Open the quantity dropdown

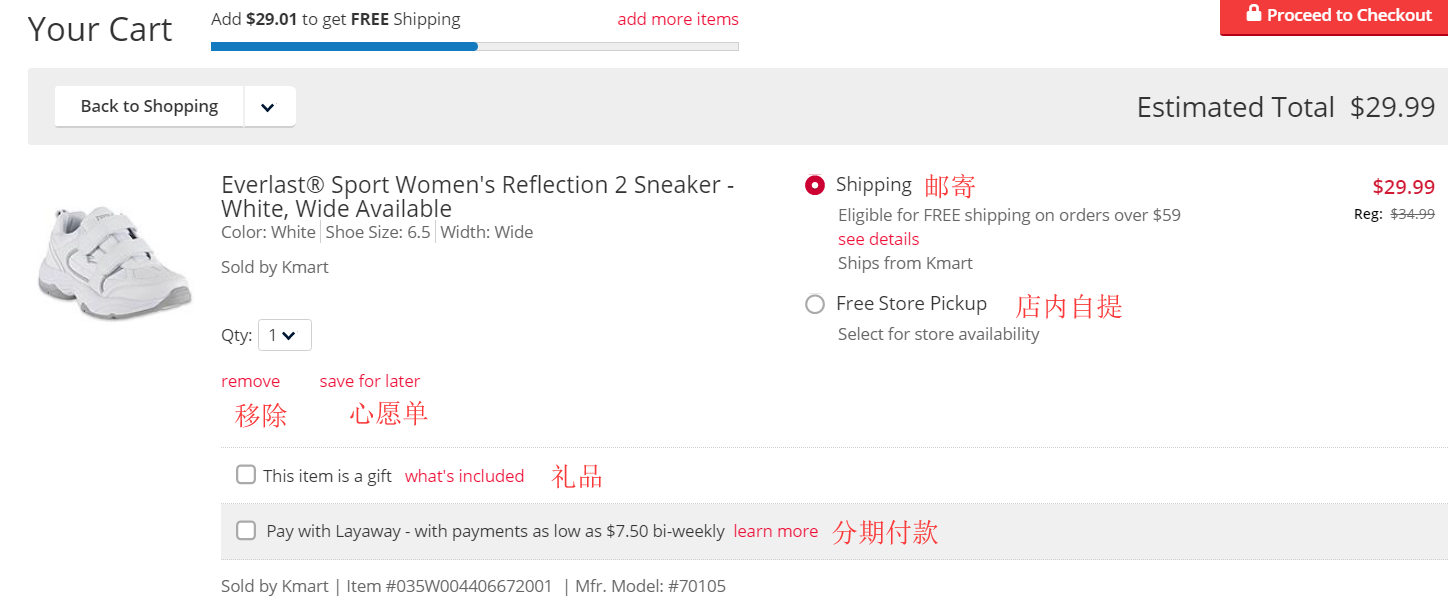(285, 336)
